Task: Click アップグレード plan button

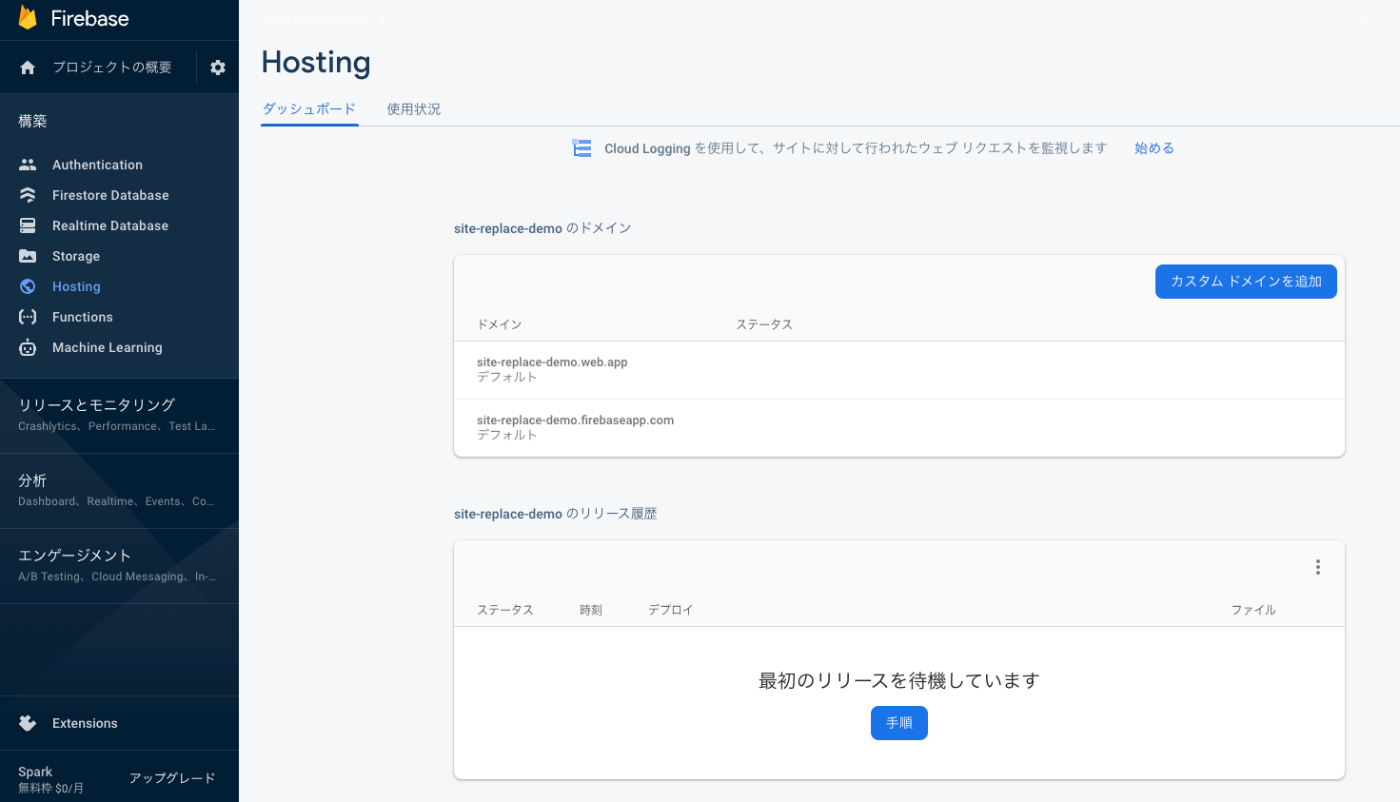Action: click(172, 779)
